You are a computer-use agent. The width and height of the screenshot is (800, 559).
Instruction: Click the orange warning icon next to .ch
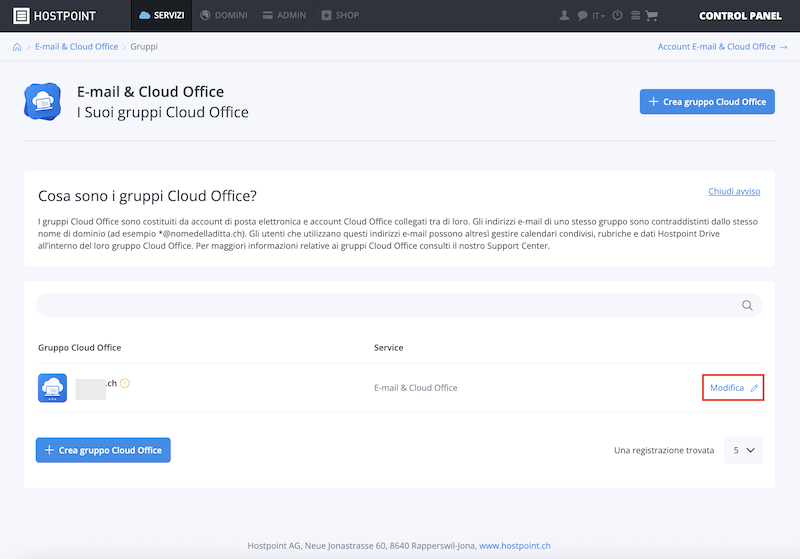(x=125, y=383)
